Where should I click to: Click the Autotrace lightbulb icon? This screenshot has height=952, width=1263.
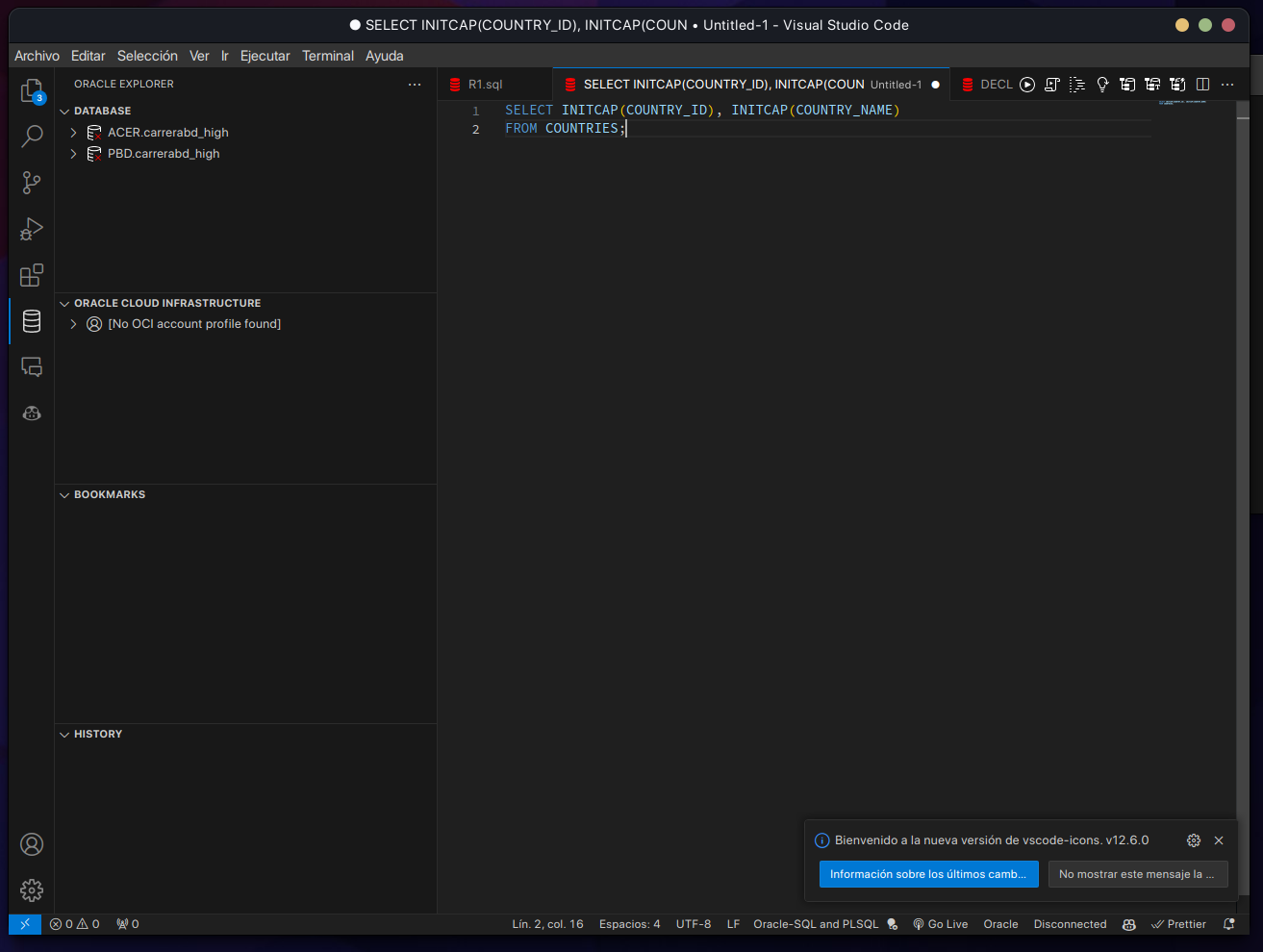(1102, 84)
